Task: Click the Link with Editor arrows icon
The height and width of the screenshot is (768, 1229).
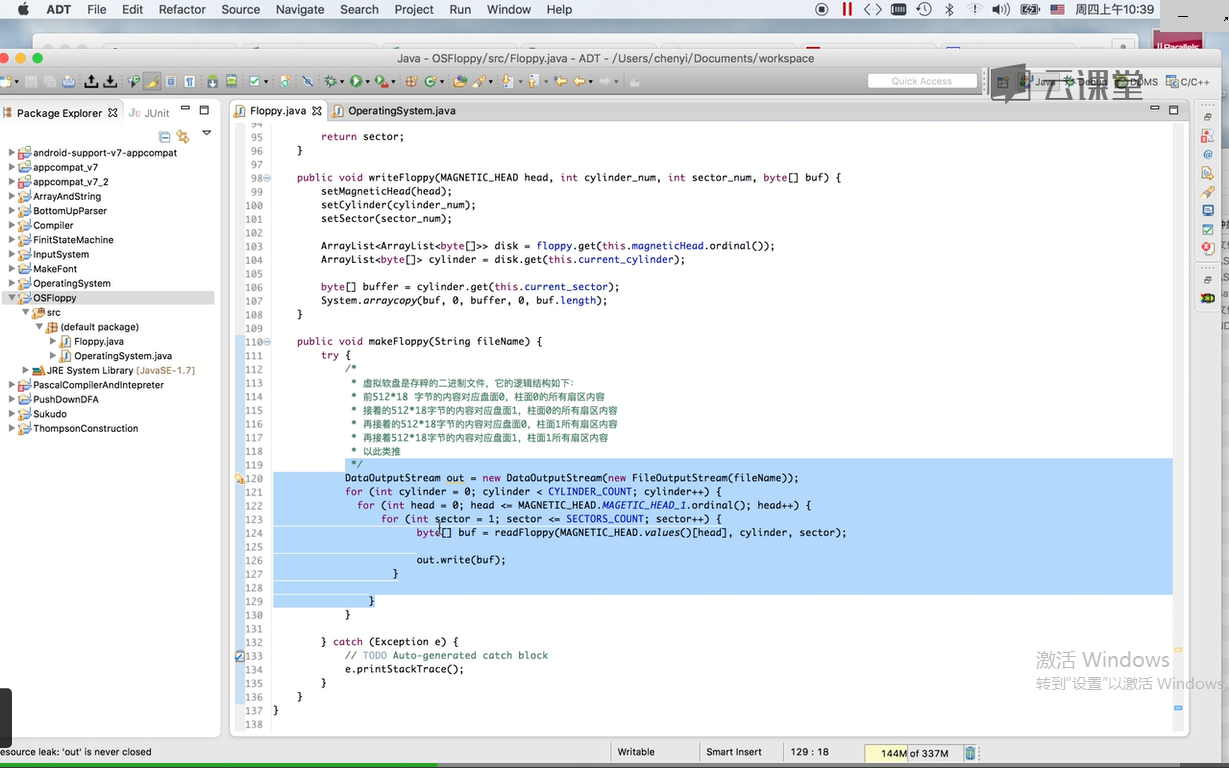Action: click(183, 136)
